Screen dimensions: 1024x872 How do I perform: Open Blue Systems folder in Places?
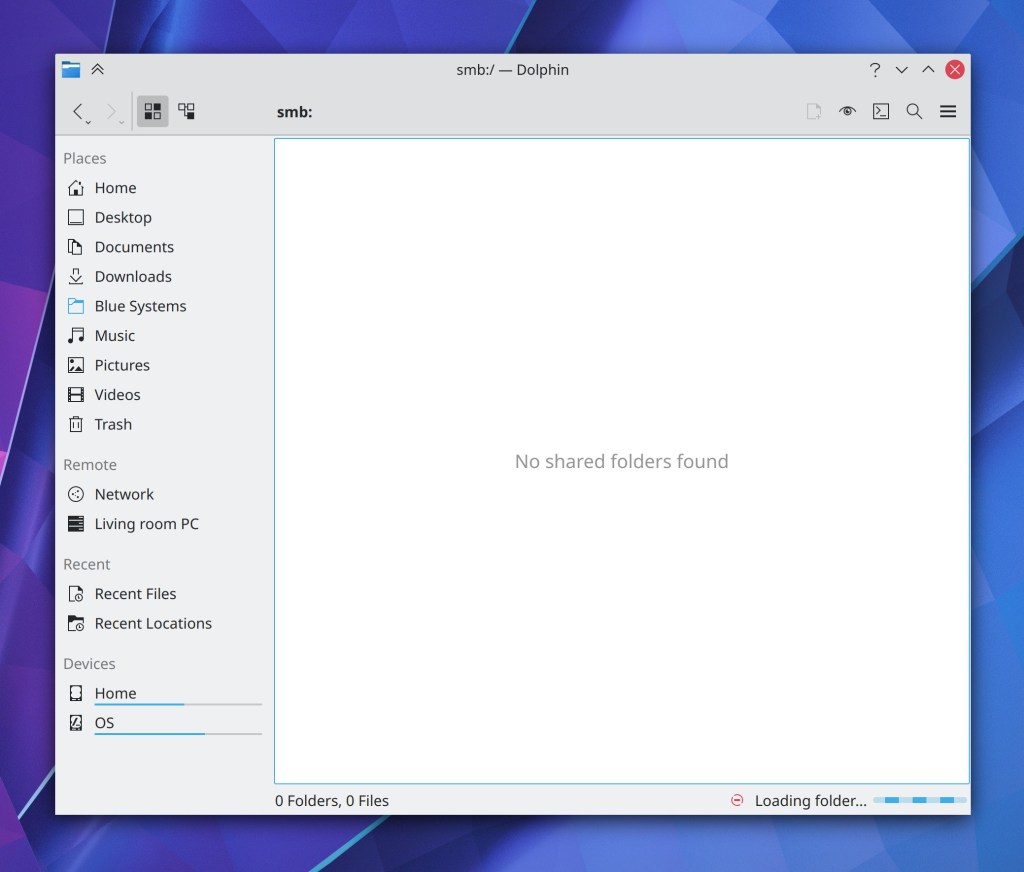[x=140, y=306]
